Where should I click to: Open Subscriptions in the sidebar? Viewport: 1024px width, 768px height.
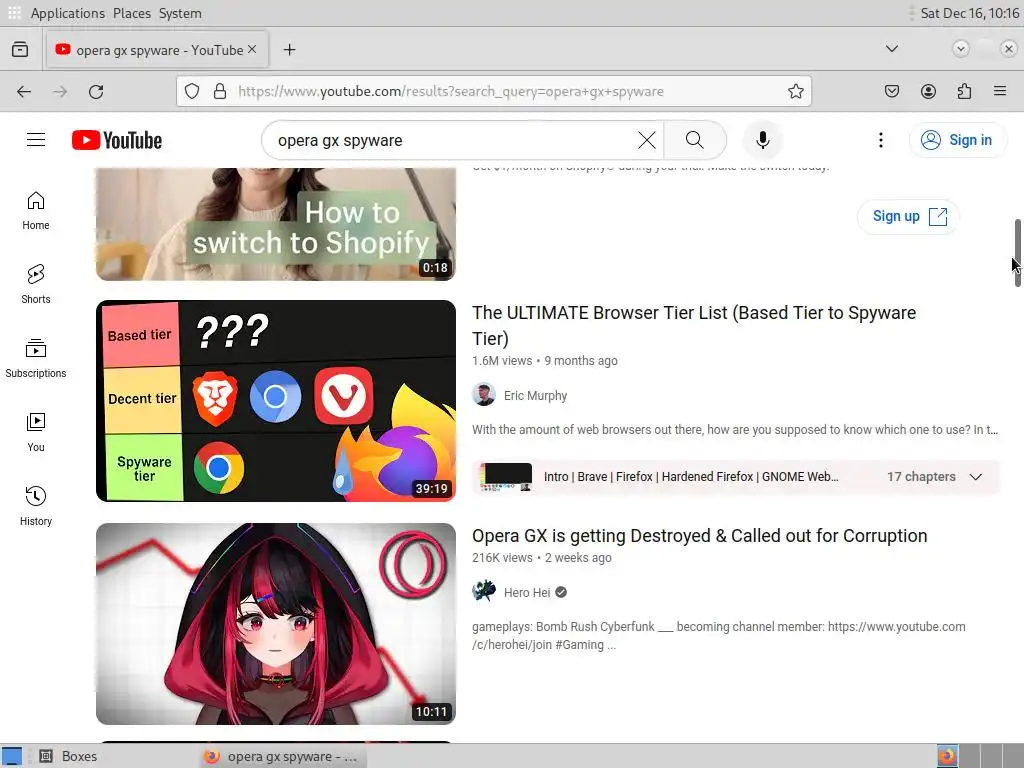[36, 359]
